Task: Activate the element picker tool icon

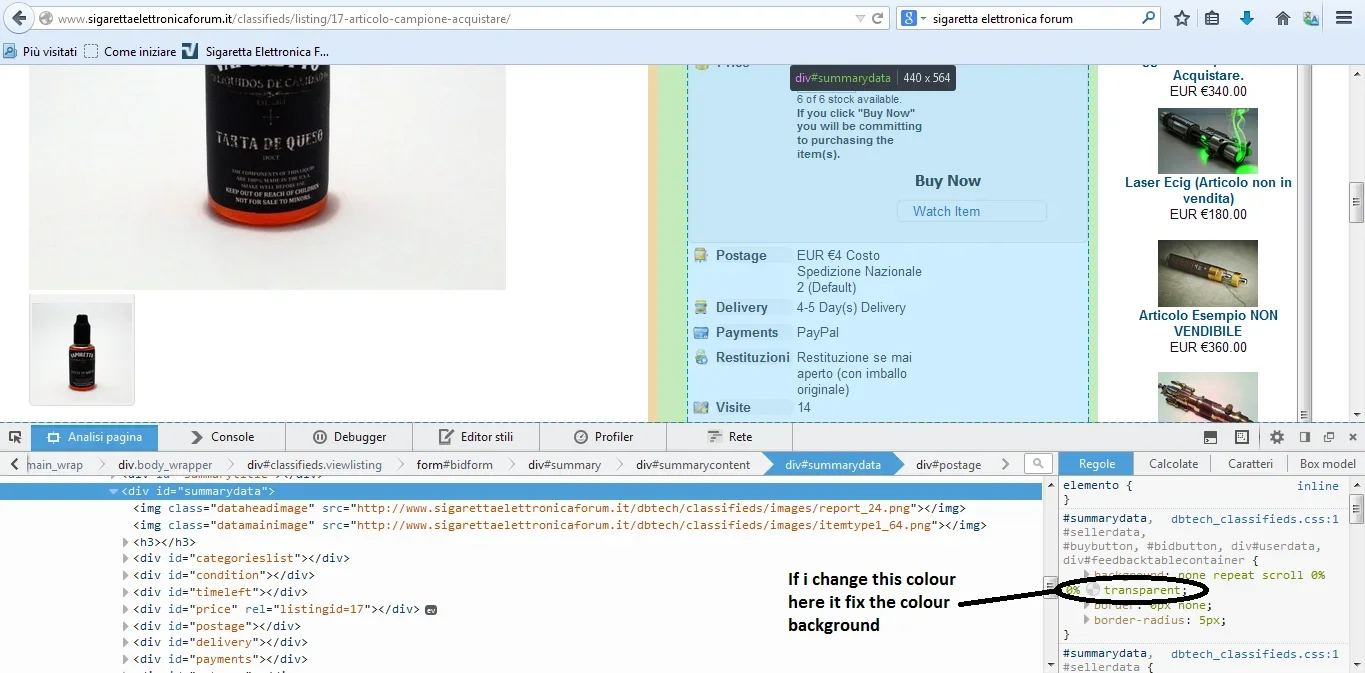Action: click(15, 437)
